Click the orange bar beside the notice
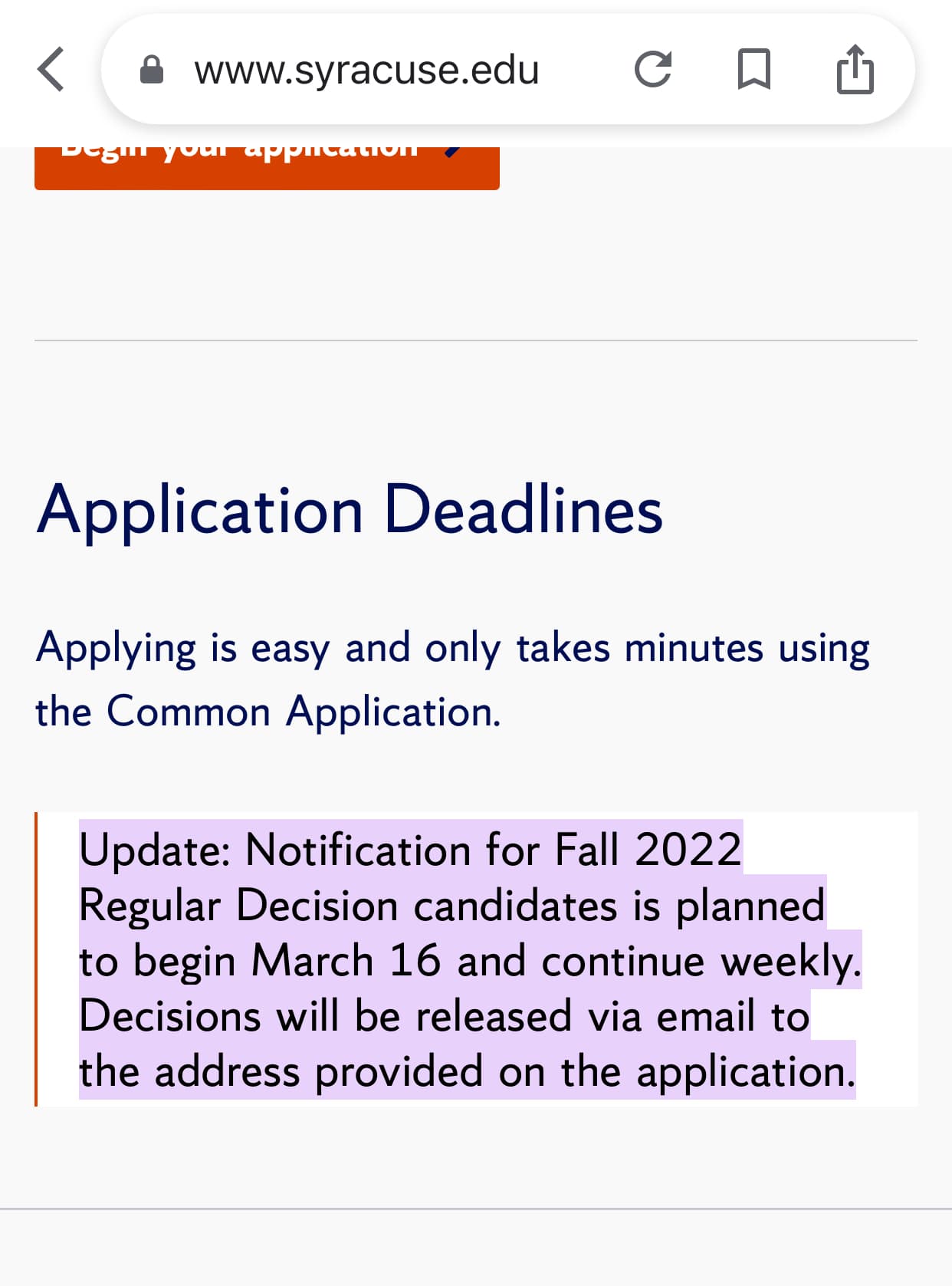The height and width of the screenshot is (1286, 952). tap(36, 959)
